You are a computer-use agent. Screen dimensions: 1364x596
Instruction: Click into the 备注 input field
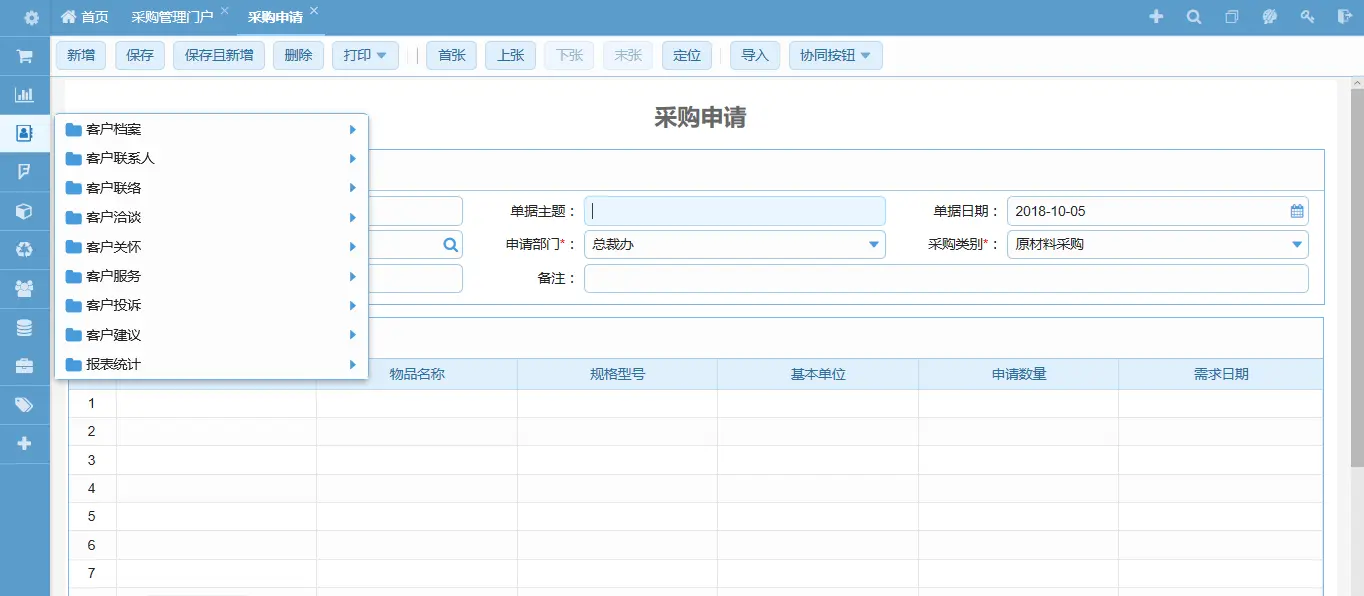click(x=945, y=278)
